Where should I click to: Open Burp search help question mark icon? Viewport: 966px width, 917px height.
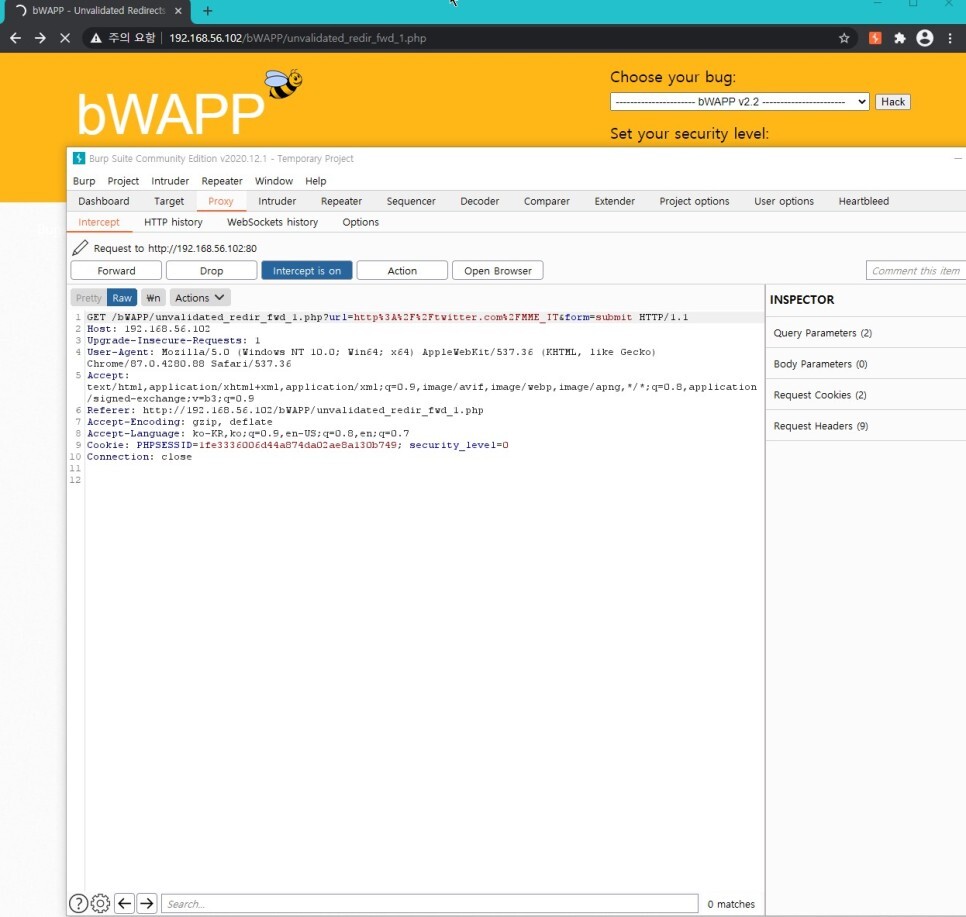[78, 903]
